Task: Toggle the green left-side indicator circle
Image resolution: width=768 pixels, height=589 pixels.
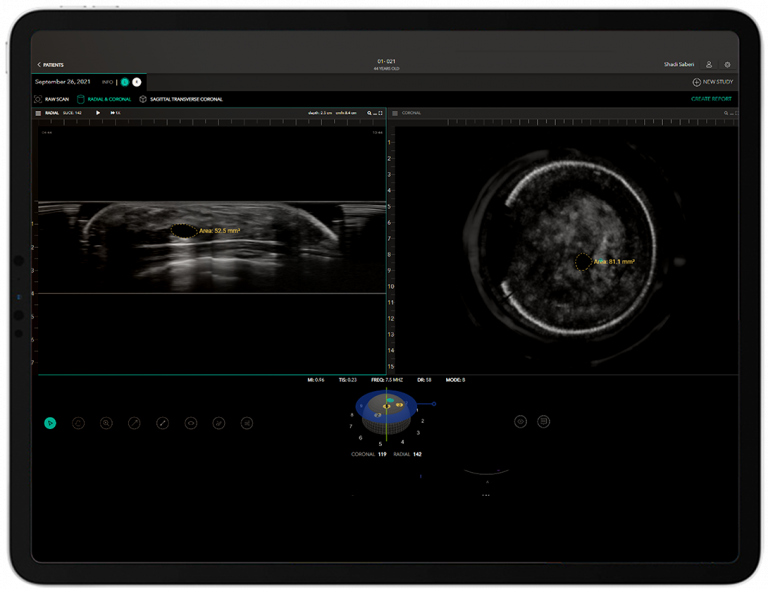Action: pyautogui.click(x=125, y=82)
